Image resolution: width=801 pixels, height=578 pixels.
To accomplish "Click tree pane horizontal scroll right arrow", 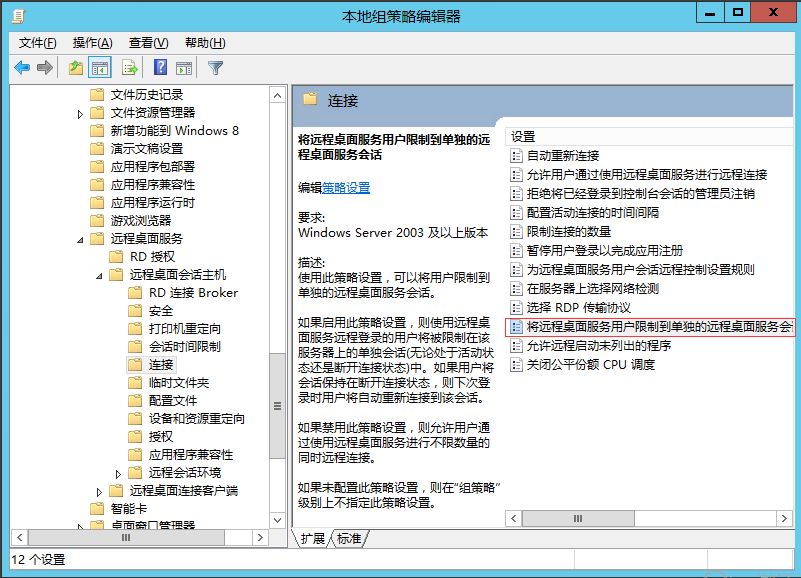I will (x=260, y=537).
